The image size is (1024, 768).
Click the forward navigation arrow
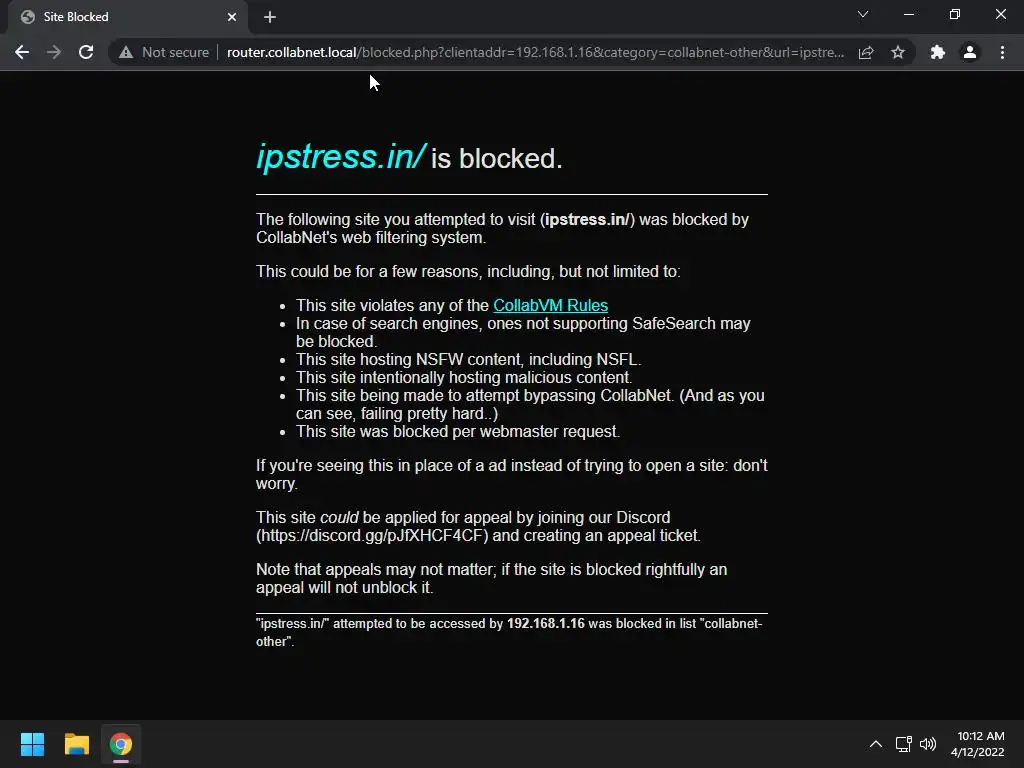click(x=54, y=52)
